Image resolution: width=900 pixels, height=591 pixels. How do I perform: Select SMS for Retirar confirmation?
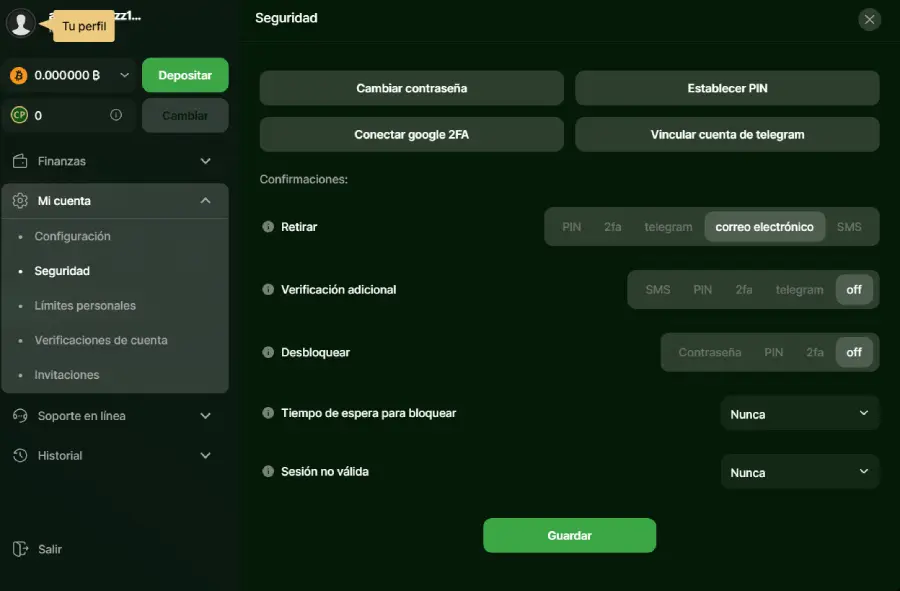pos(849,227)
